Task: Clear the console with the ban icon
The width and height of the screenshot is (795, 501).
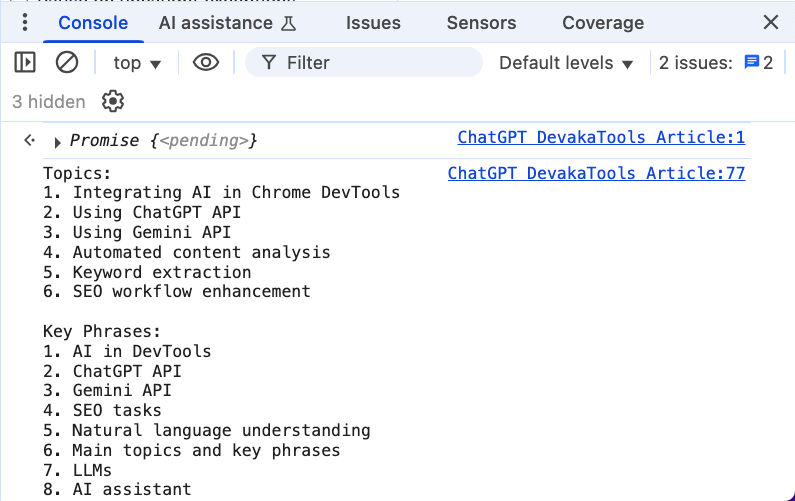Action: pyautogui.click(x=66, y=63)
